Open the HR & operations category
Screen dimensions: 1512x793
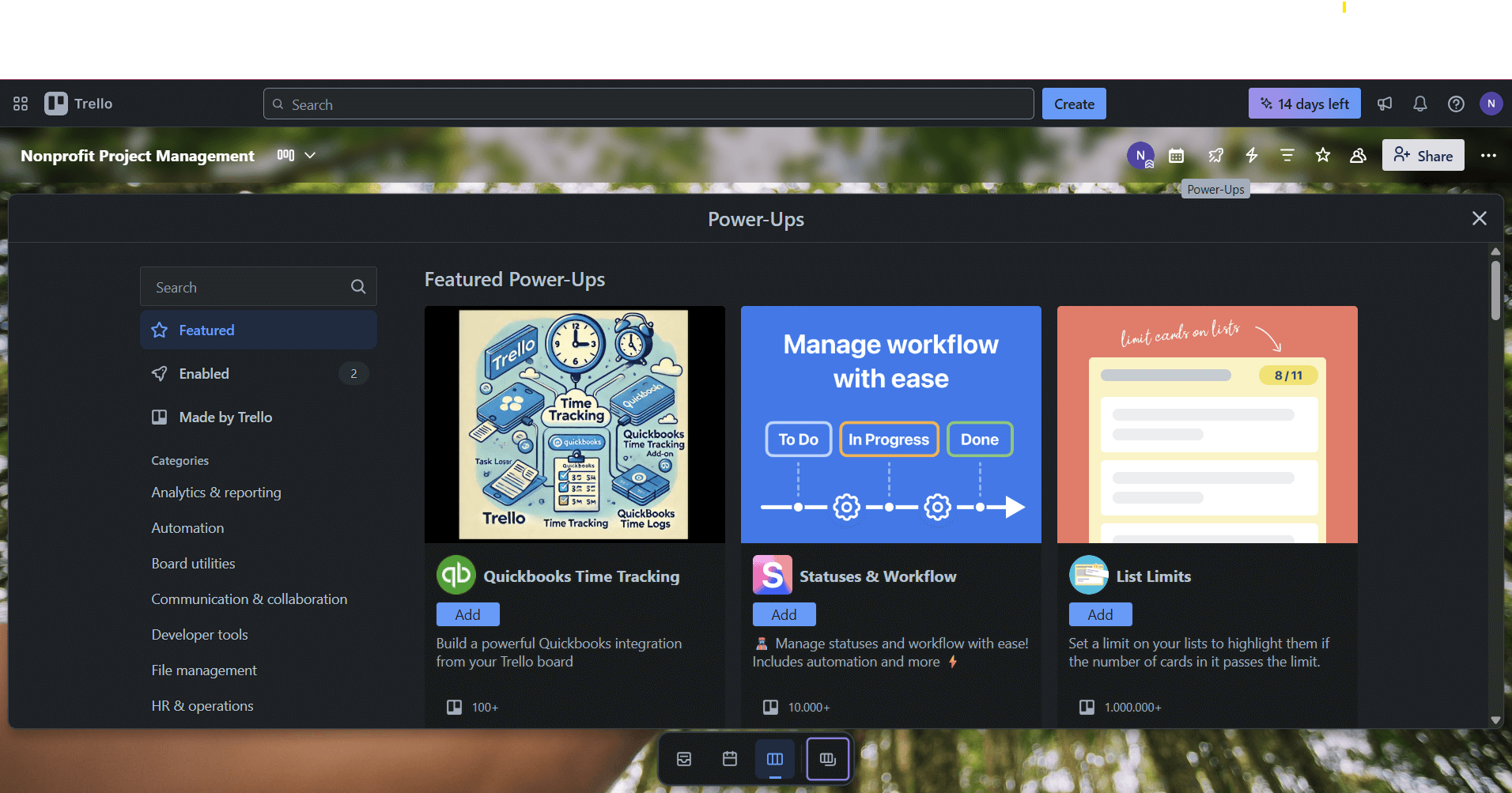[202, 705]
